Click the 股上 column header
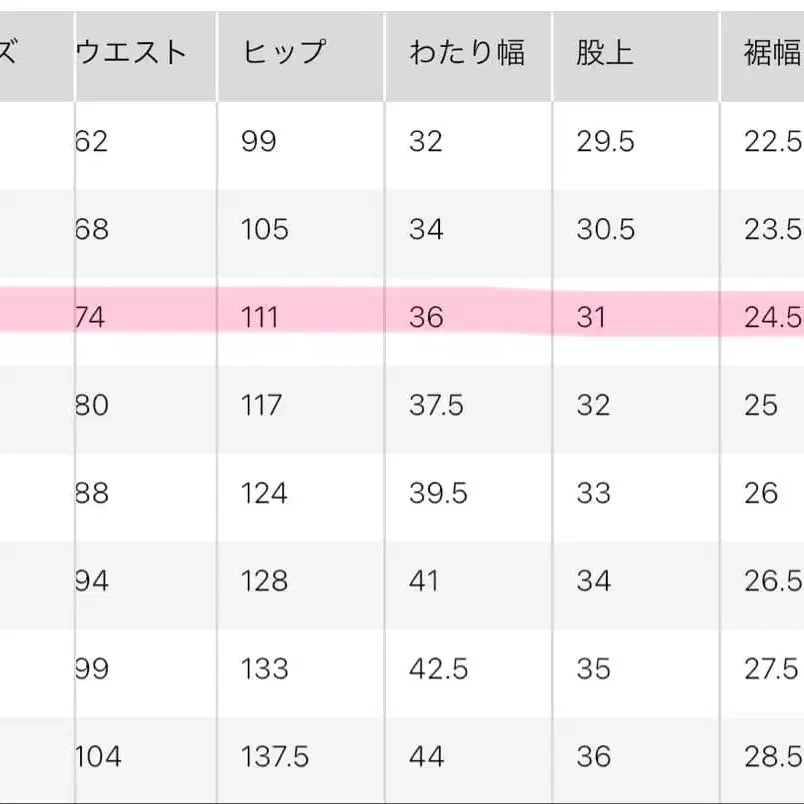This screenshot has width=804, height=804. pyautogui.click(x=605, y=53)
